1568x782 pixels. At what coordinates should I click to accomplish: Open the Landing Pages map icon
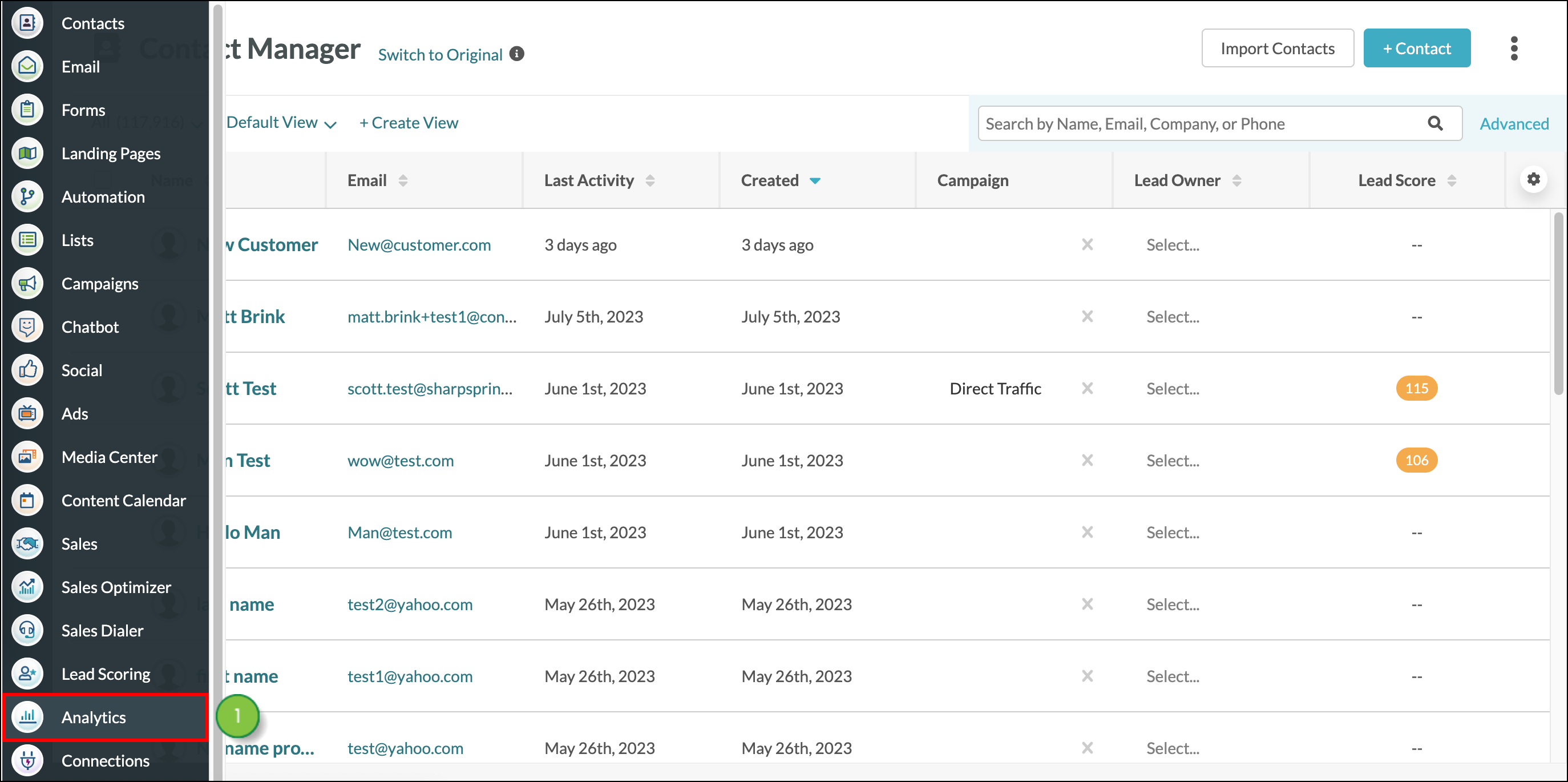[27, 153]
